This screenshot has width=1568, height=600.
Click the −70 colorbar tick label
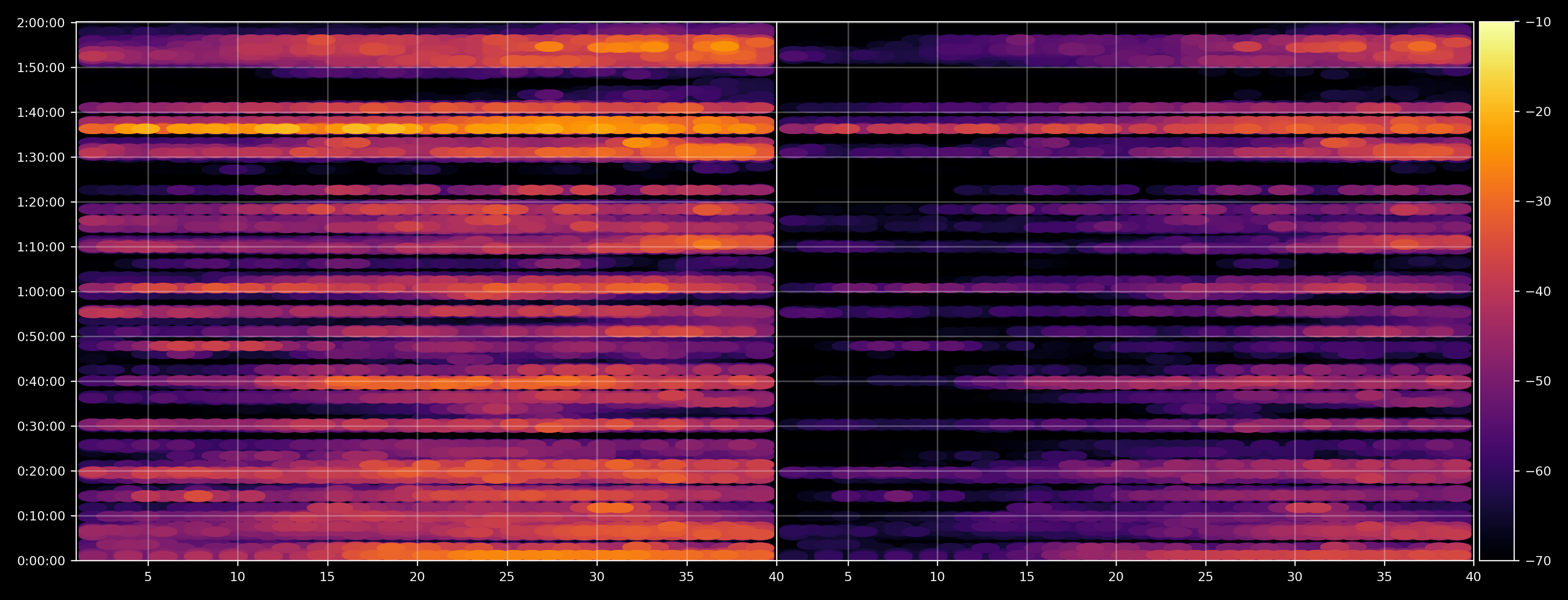pos(1538,561)
